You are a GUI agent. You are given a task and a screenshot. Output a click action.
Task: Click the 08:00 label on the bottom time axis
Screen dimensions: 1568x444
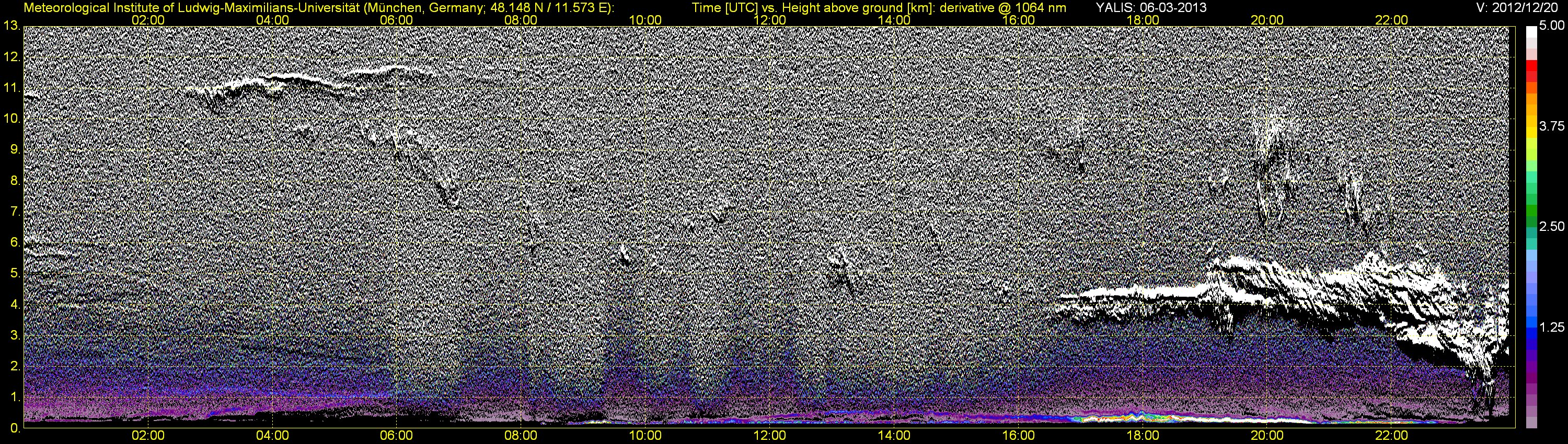(x=521, y=436)
